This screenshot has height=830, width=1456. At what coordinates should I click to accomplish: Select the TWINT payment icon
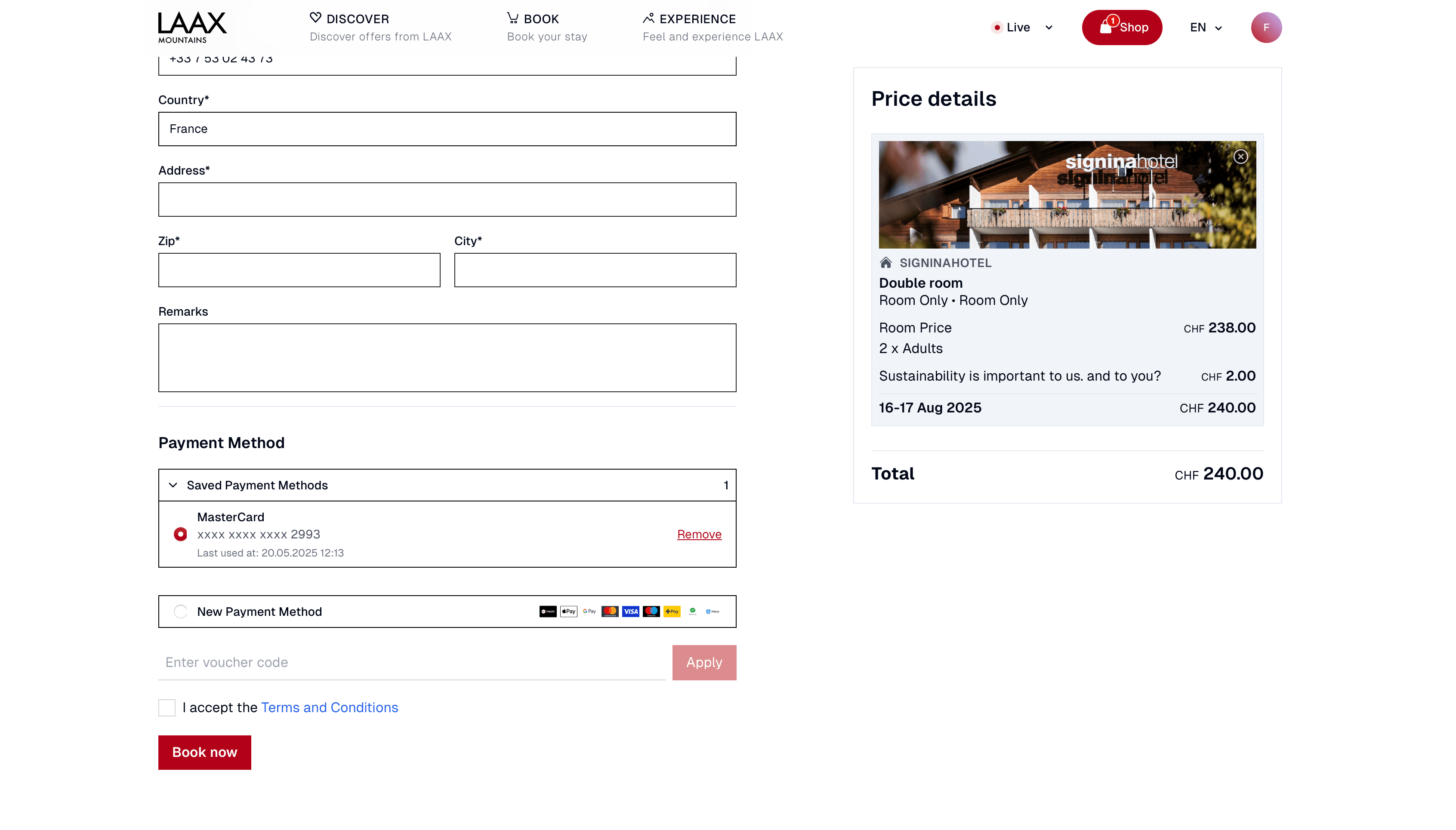[548, 611]
